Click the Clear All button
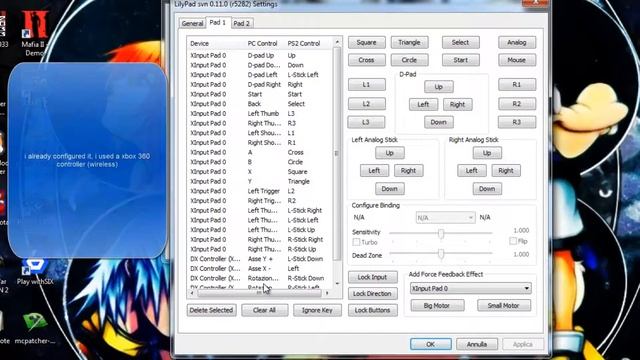This screenshot has height=360, width=640. (264, 310)
